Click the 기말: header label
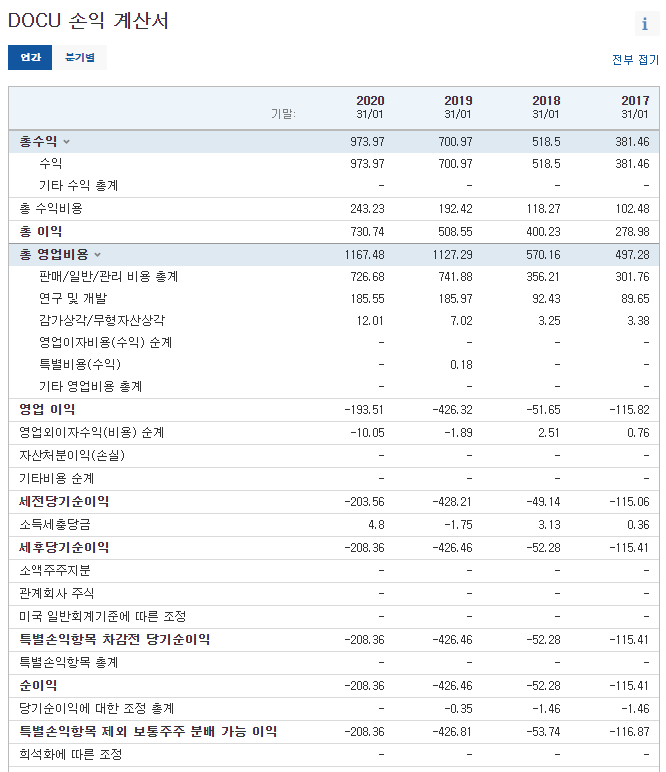This screenshot has width=666, height=772. [x=284, y=114]
